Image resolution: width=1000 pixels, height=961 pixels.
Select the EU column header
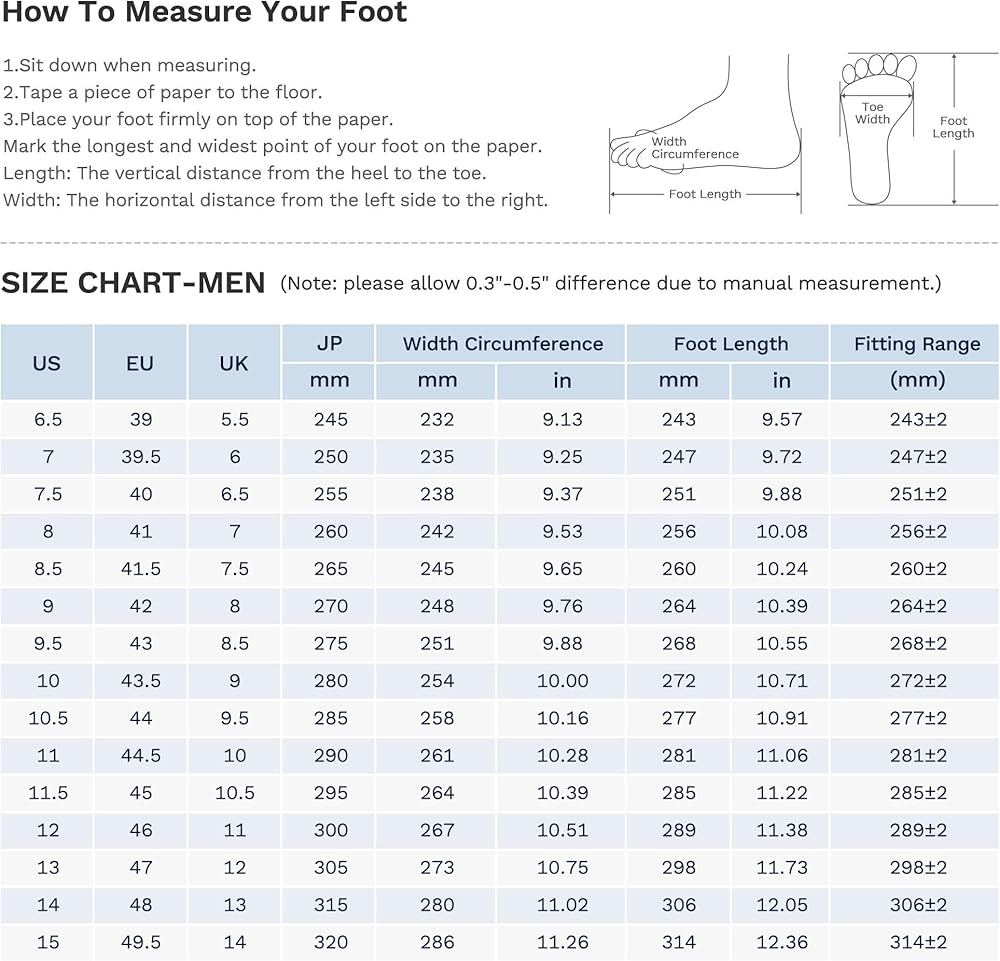(140, 362)
